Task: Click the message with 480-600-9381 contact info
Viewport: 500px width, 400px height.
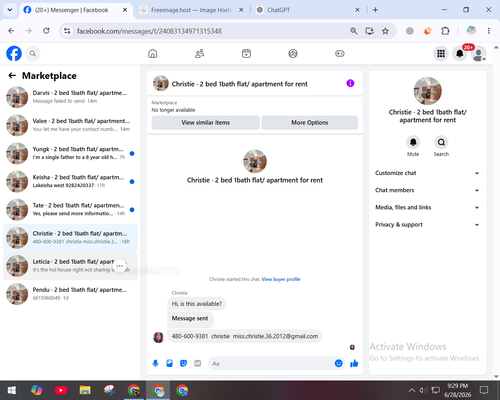Action: 245,336
